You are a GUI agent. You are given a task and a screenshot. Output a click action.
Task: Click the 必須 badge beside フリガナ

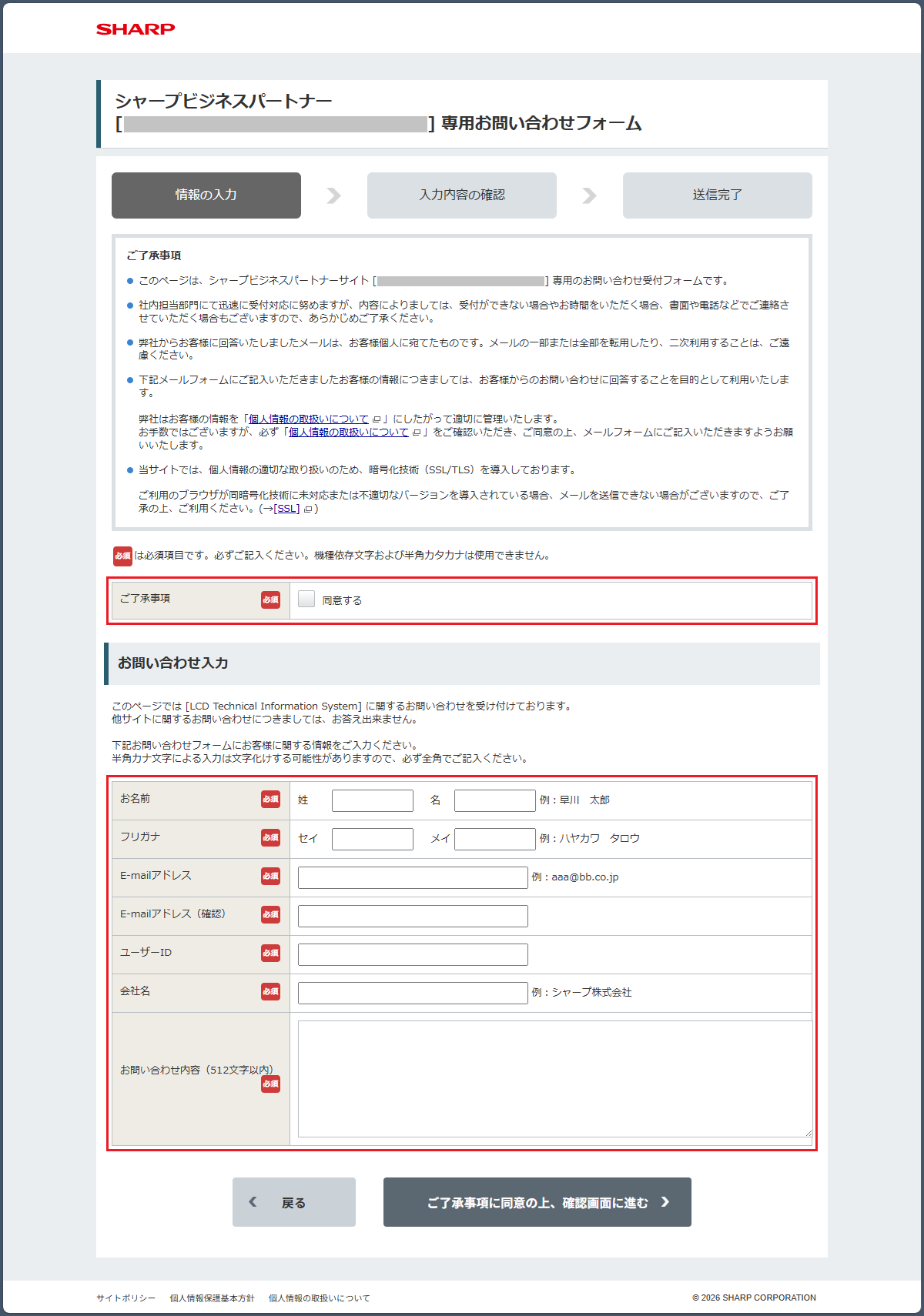[270, 837]
